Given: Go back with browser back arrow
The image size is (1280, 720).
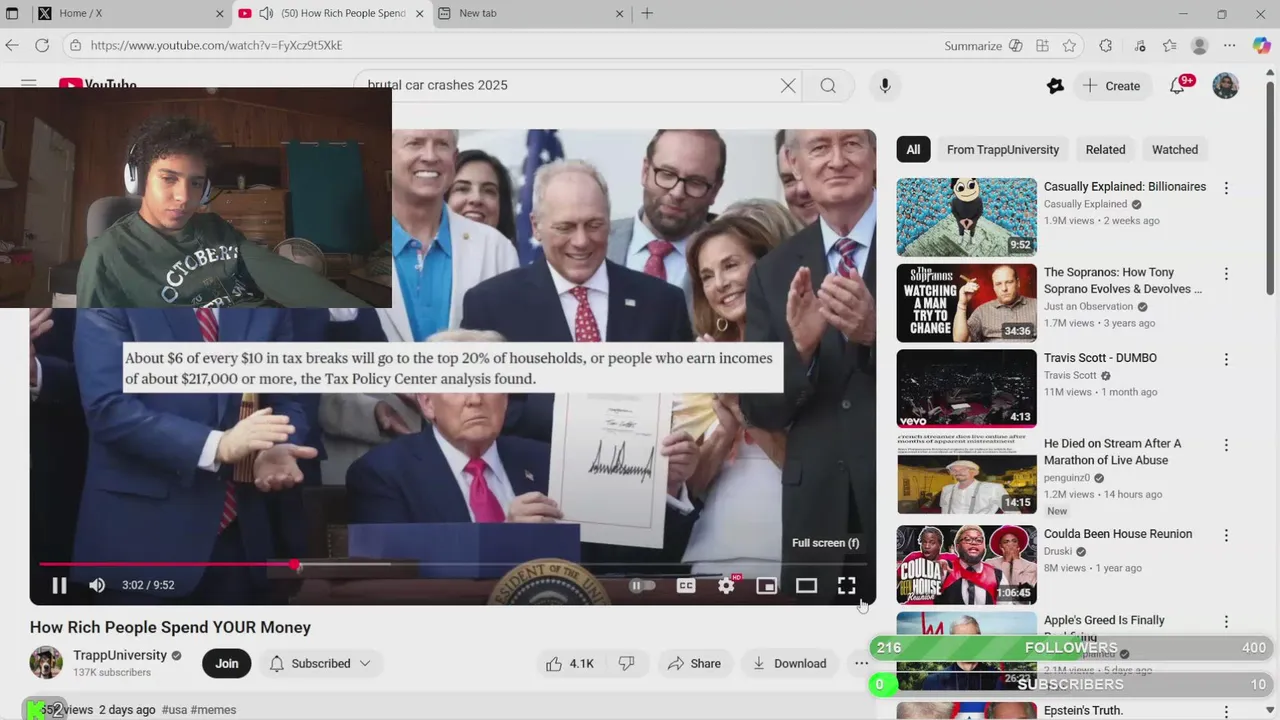Looking at the screenshot, I should pos(12,46).
